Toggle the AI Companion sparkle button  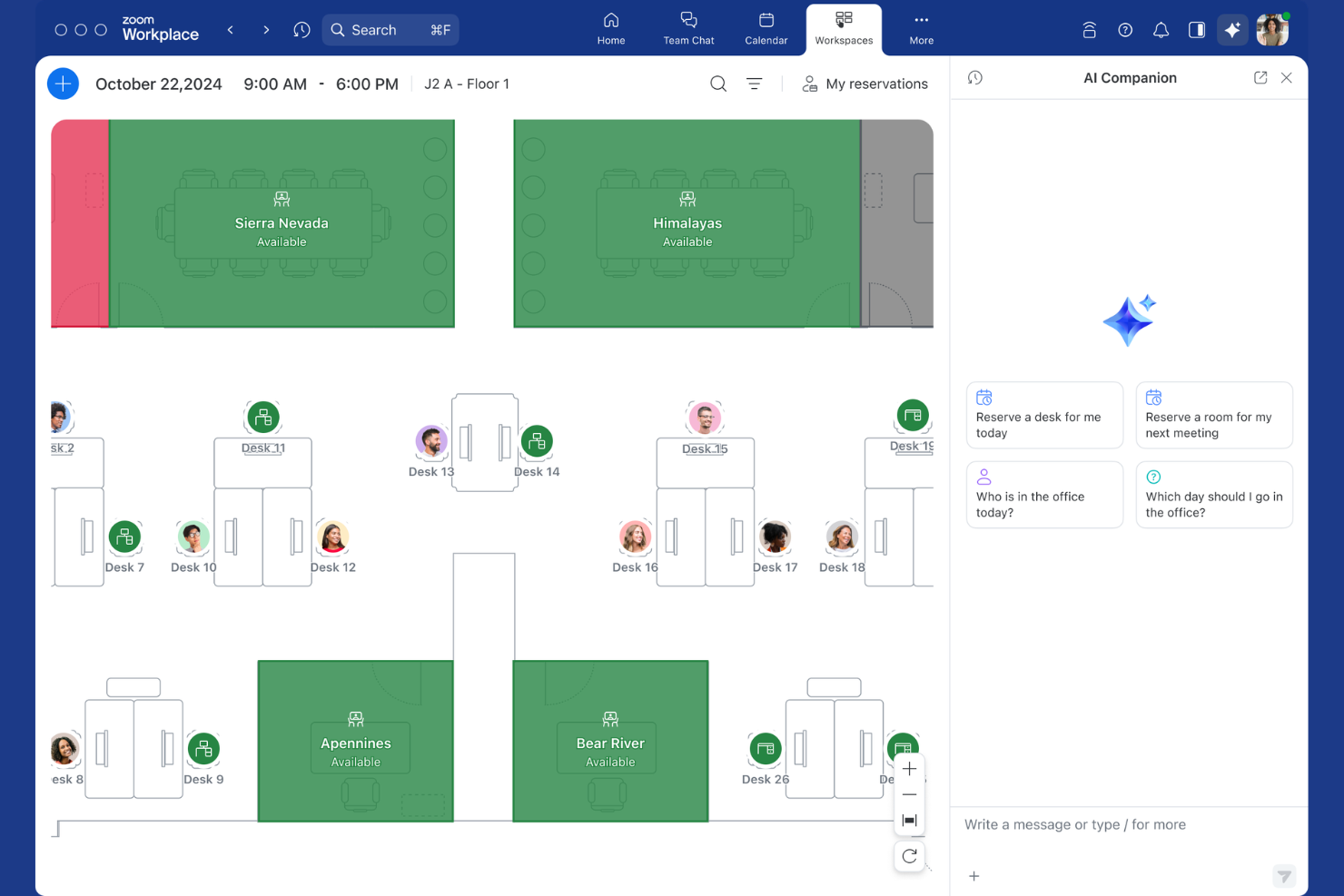pos(1232,30)
